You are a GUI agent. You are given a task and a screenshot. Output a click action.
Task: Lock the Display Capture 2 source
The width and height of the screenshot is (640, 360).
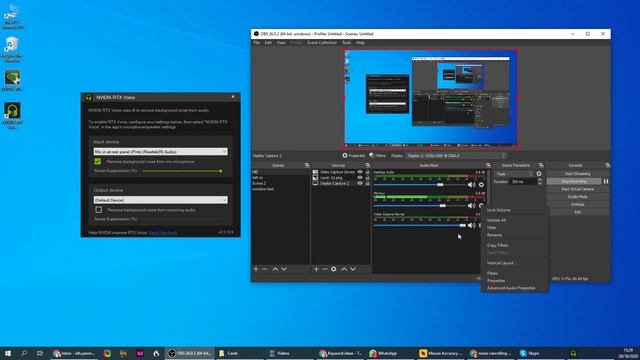[x=367, y=183]
